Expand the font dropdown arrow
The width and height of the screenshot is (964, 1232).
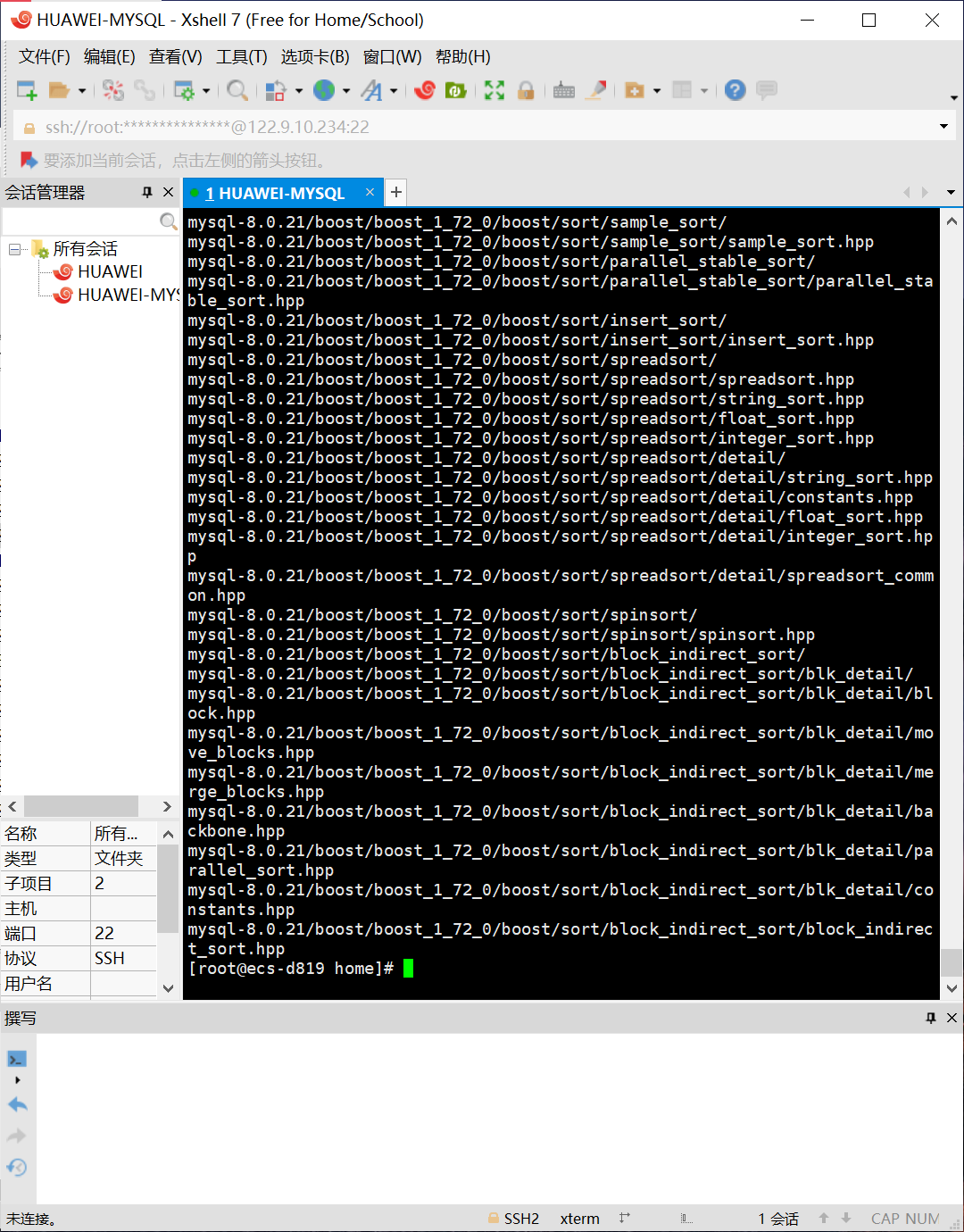coord(394,90)
